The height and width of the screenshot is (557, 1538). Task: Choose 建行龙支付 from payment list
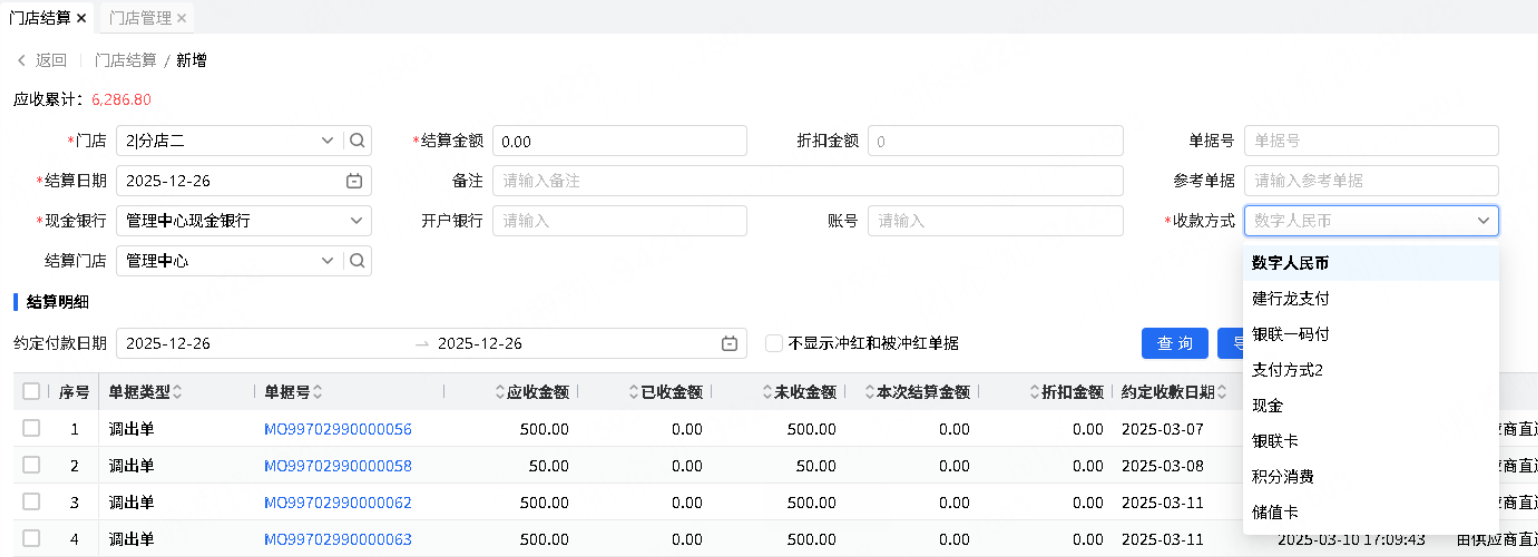click(x=1291, y=299)
